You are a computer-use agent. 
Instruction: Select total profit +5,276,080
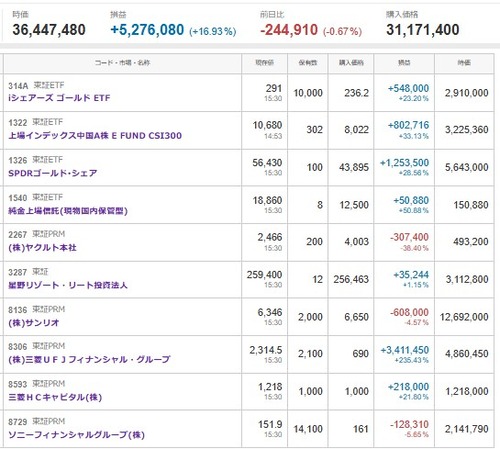click(147, 30)
